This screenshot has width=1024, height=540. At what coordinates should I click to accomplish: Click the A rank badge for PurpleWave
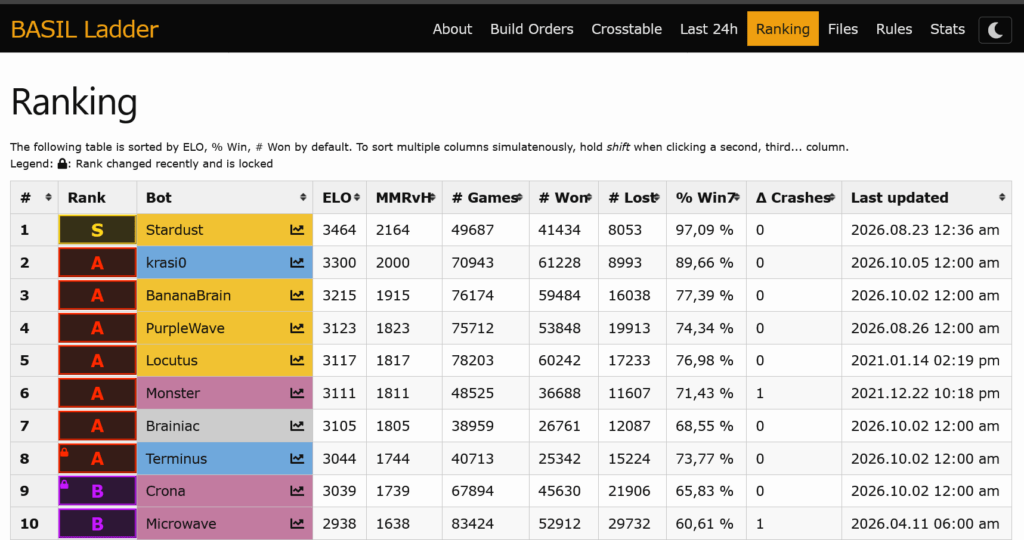pos(97,328)
